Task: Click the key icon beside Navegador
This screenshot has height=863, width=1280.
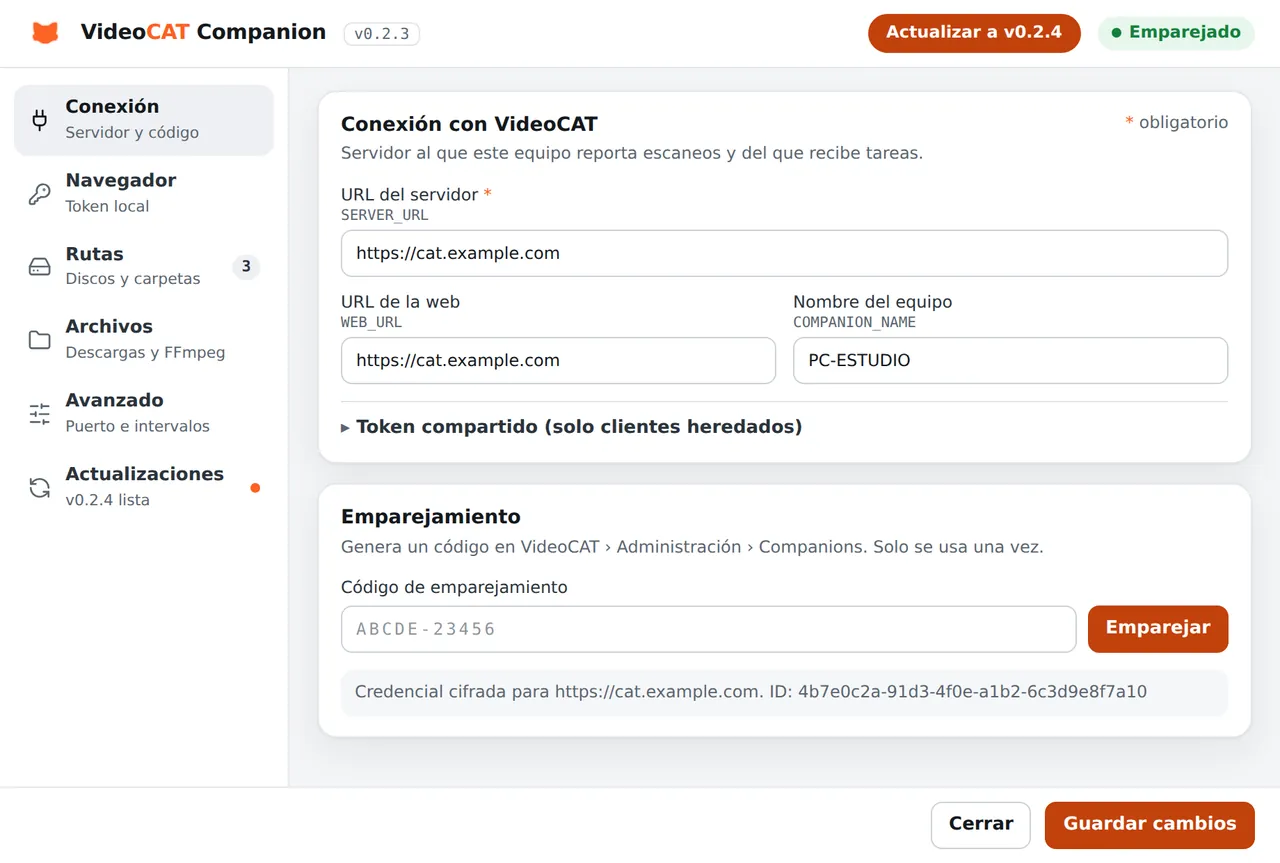Action: pos(40,194)
